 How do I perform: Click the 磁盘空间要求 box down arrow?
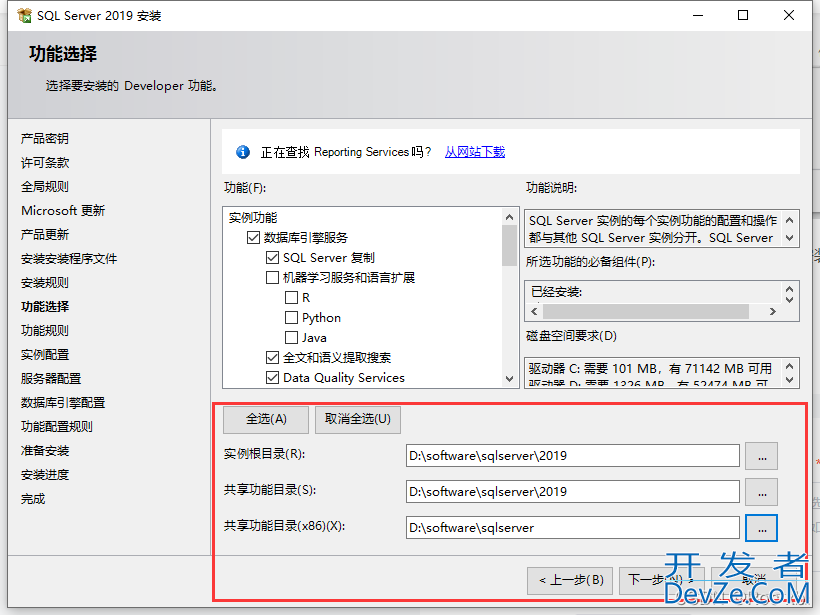790,380
